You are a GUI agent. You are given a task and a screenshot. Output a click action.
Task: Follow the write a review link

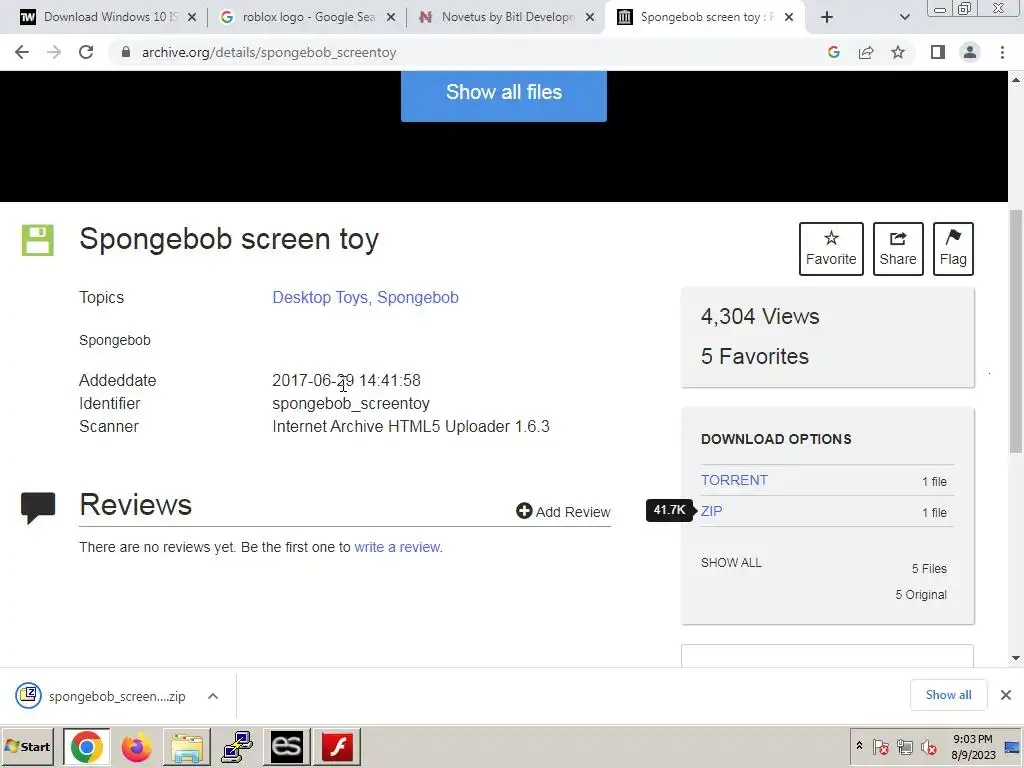click(x=397, y=547)
